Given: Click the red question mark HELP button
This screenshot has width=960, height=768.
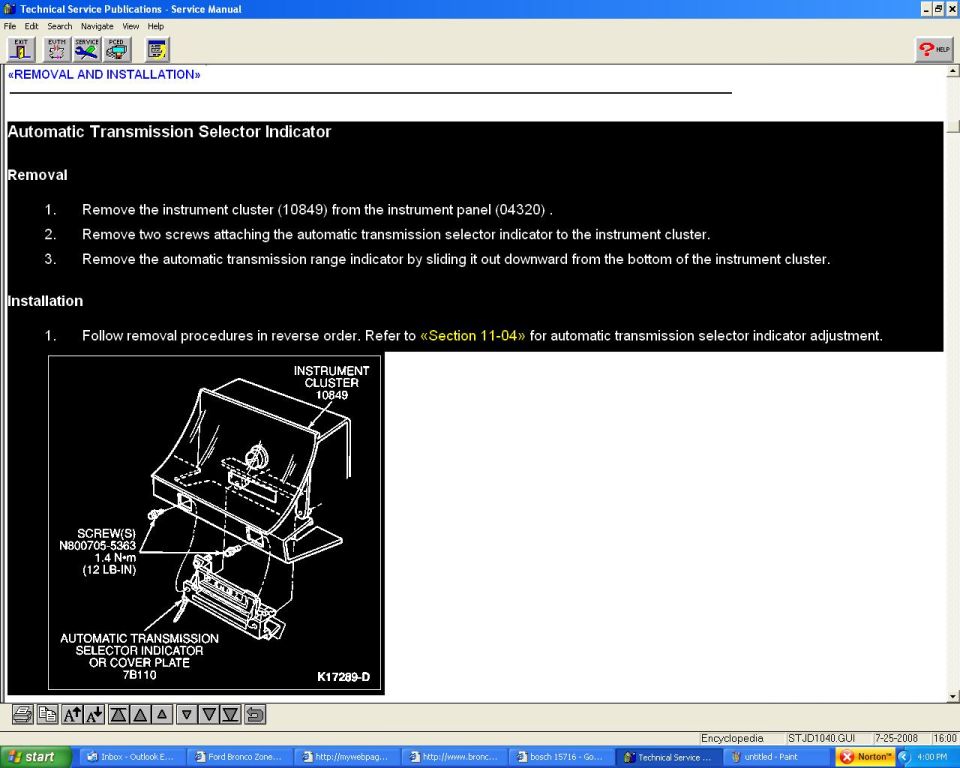Looking at the screenshot, I should pos(934,50).
